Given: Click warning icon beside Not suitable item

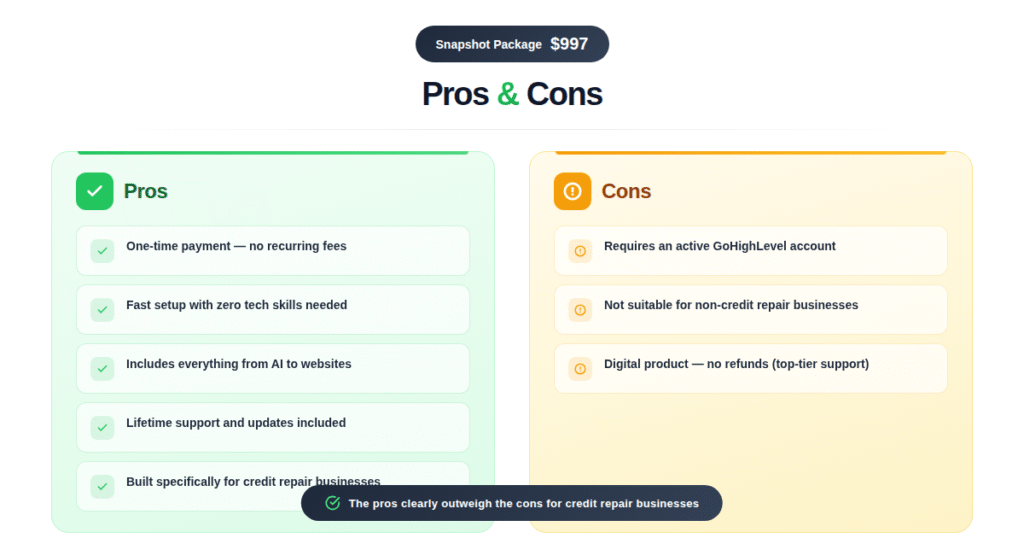Looking at the screenshot, I should [580, 310].
